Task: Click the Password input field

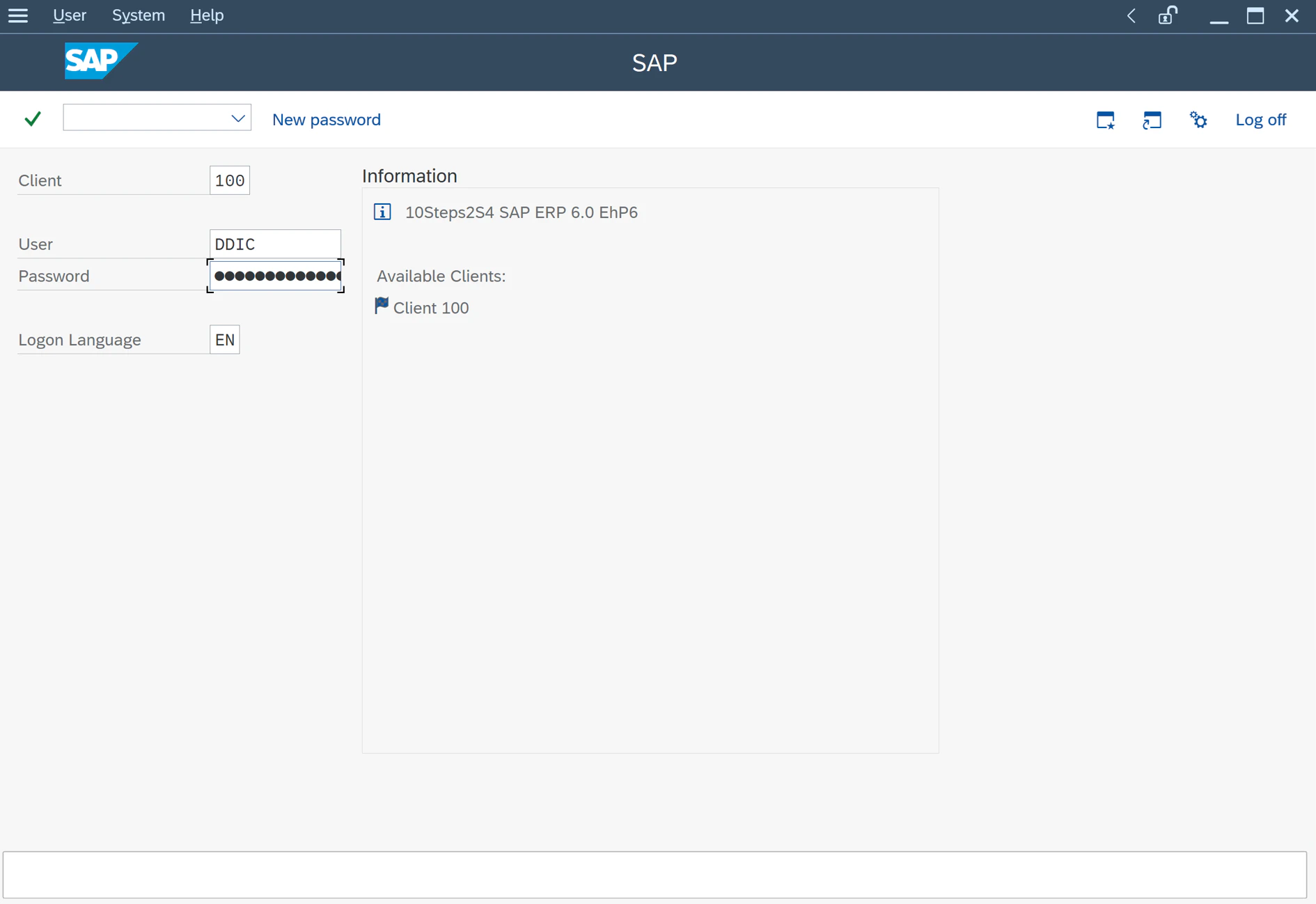Action: point(275,276)
